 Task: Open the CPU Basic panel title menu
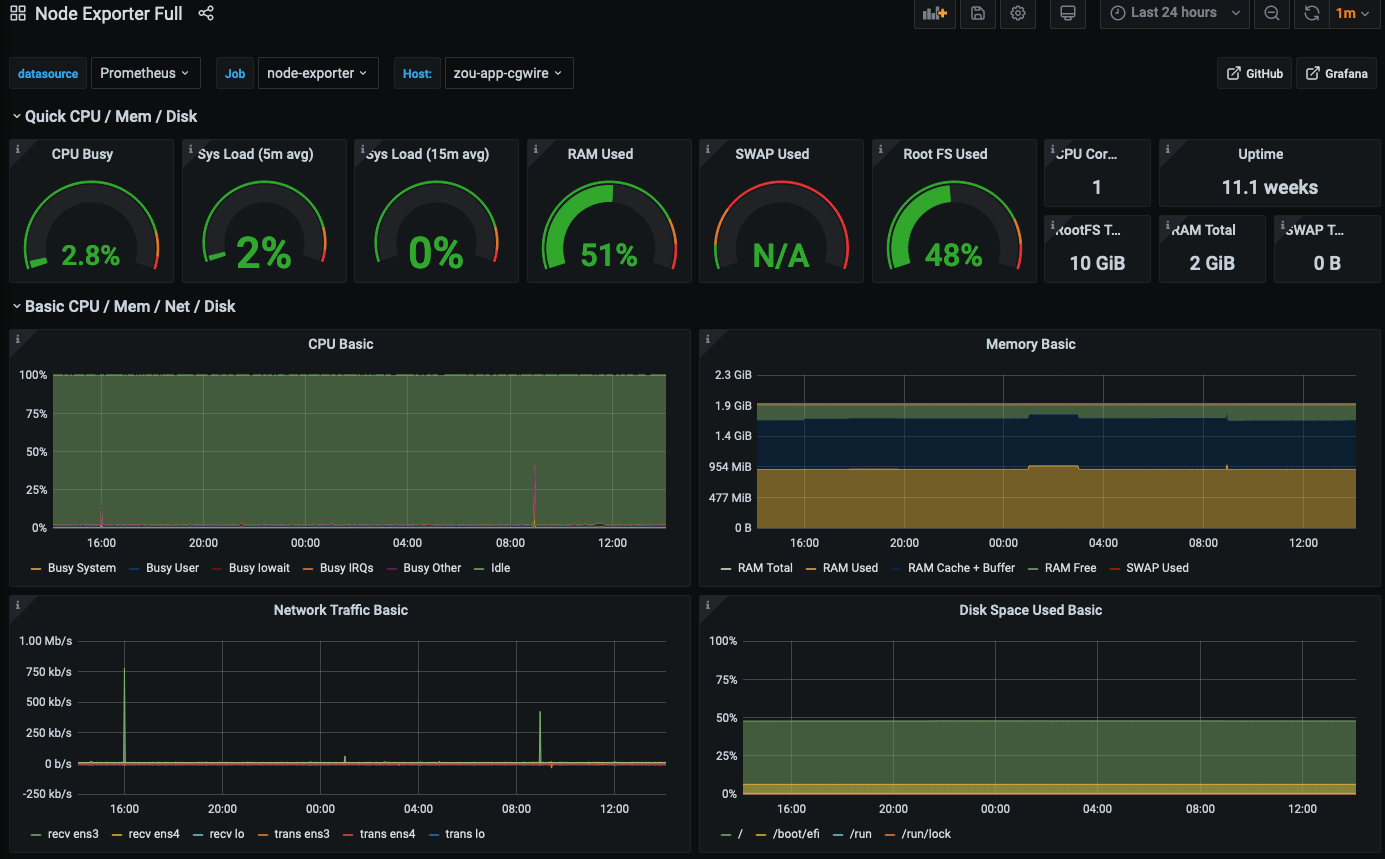tap(341, 344)
